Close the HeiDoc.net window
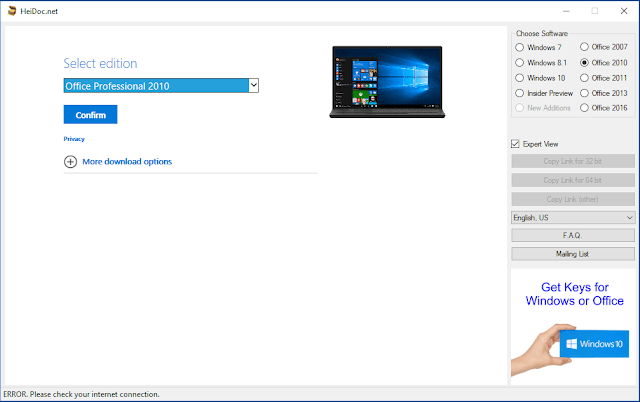 tap(624, 11)
